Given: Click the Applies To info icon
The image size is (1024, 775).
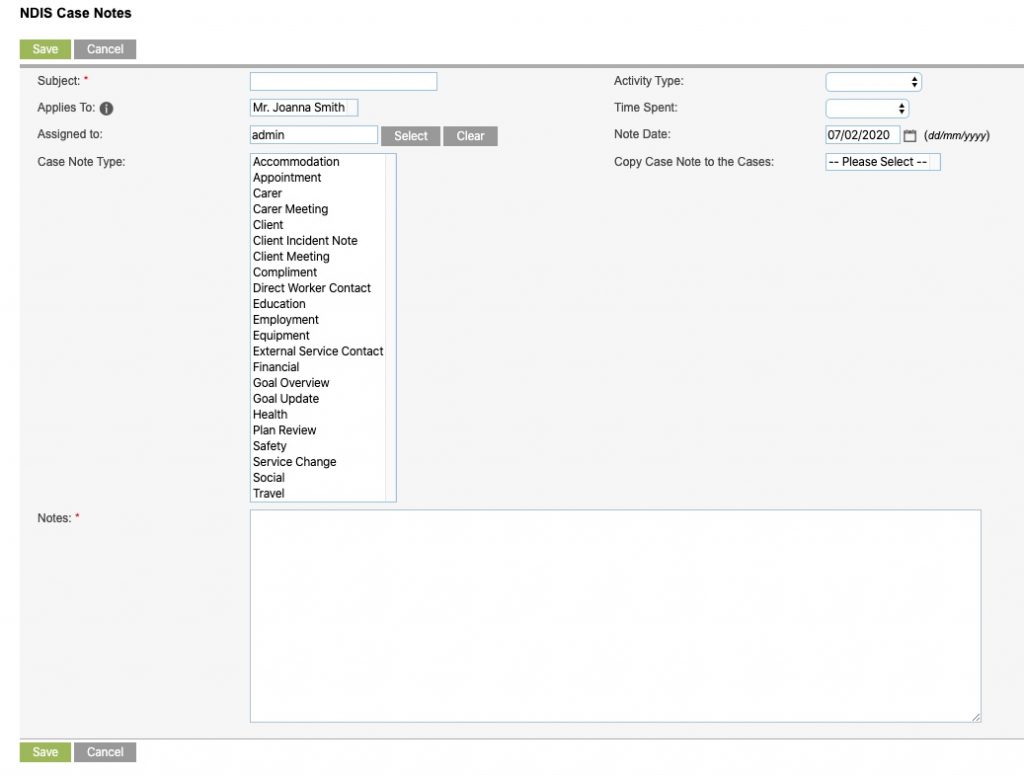Looking at the screenshot, I should [106, 108].
